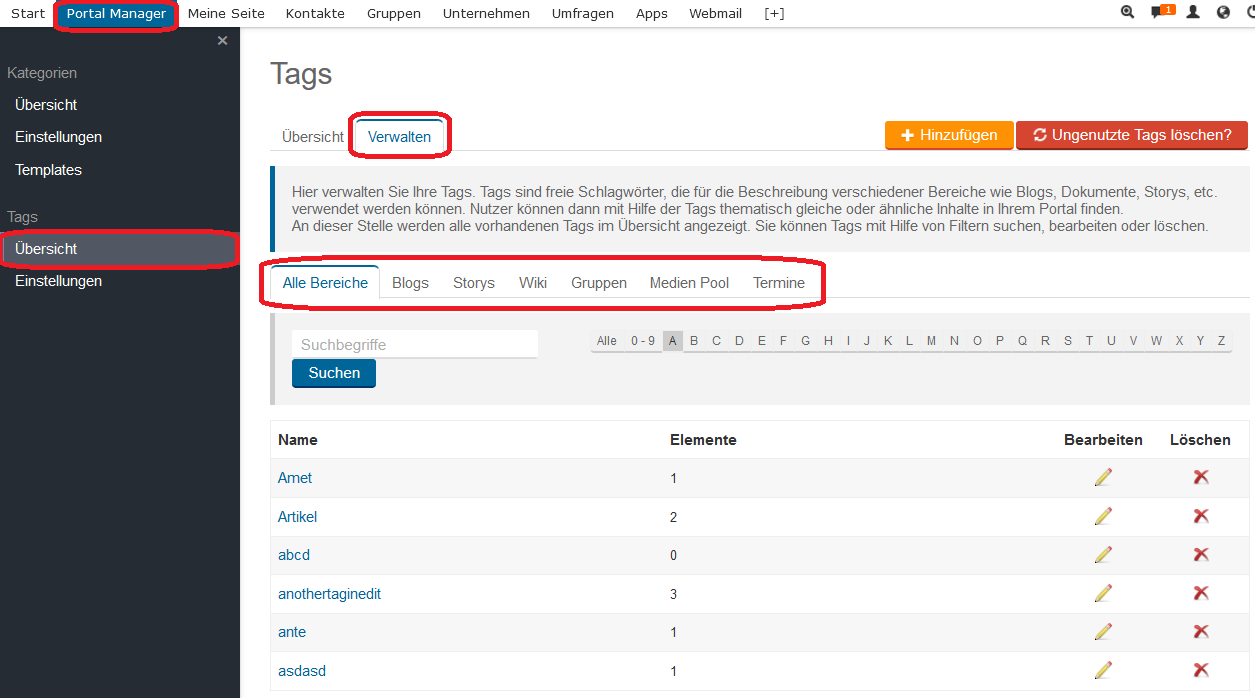Edit the anothertaginedit tag pencil icon
The width and height of the screenshot is (1255, 698).
click(x=1103, y=593)
